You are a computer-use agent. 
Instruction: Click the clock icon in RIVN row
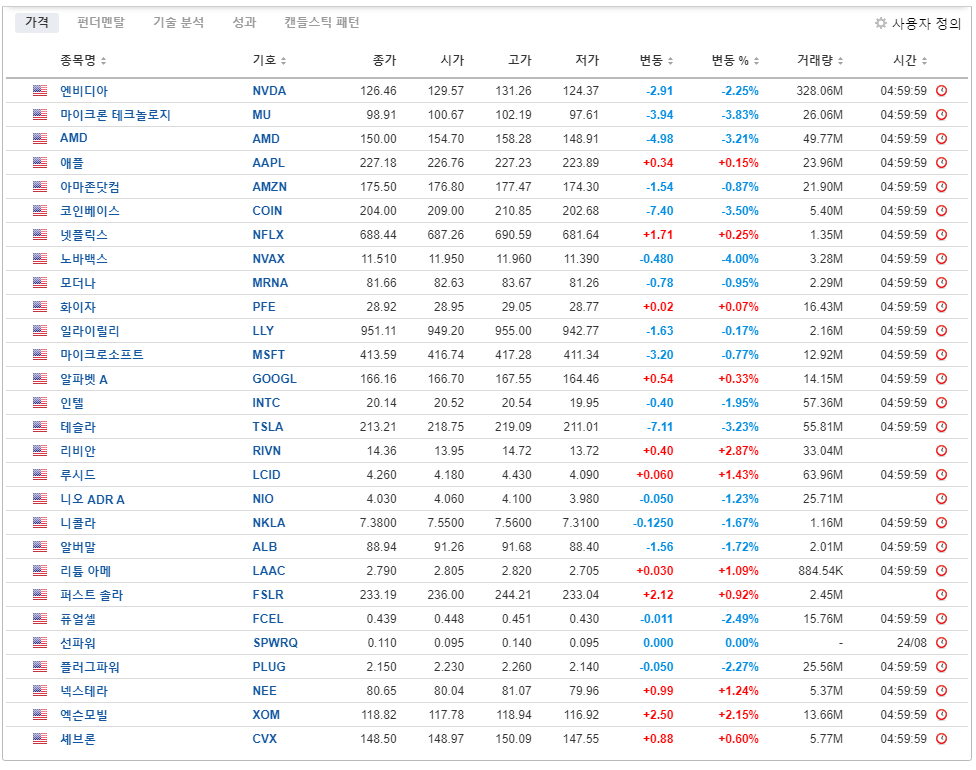942,451
